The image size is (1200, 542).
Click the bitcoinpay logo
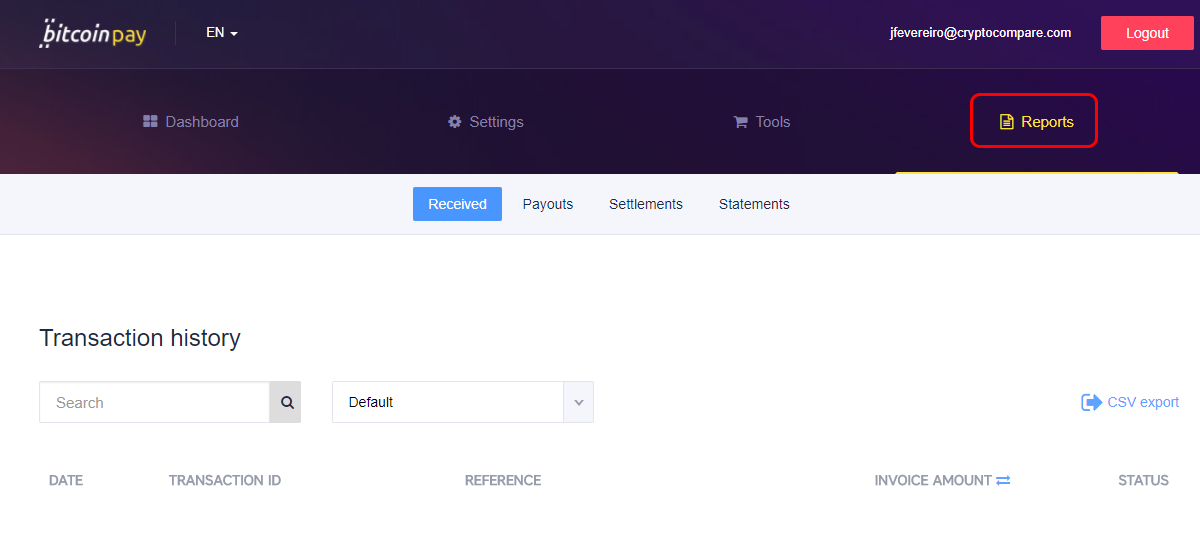click(x=93, y=33)
